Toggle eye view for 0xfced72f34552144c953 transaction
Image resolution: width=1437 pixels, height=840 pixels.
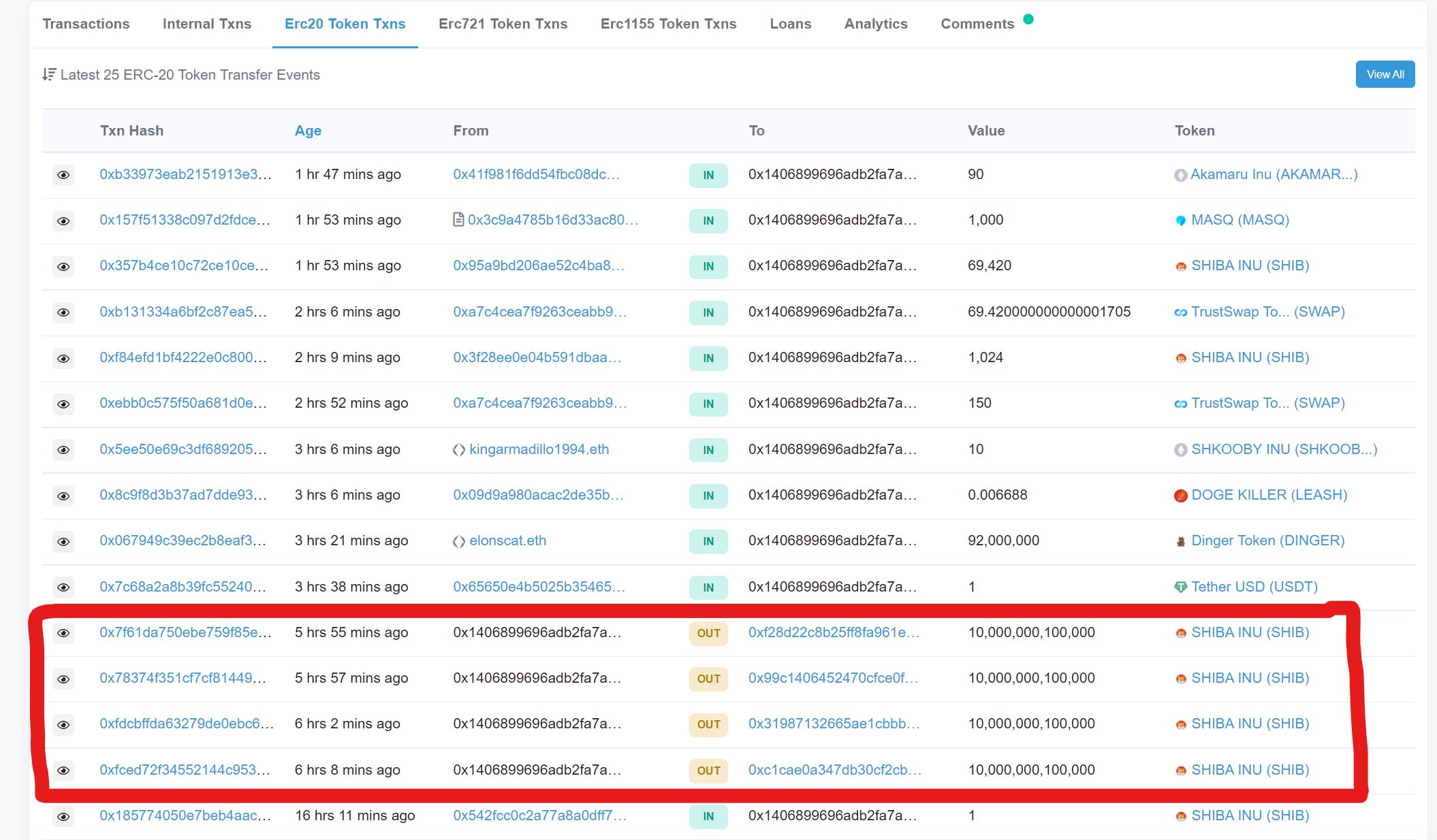point(63,771)
